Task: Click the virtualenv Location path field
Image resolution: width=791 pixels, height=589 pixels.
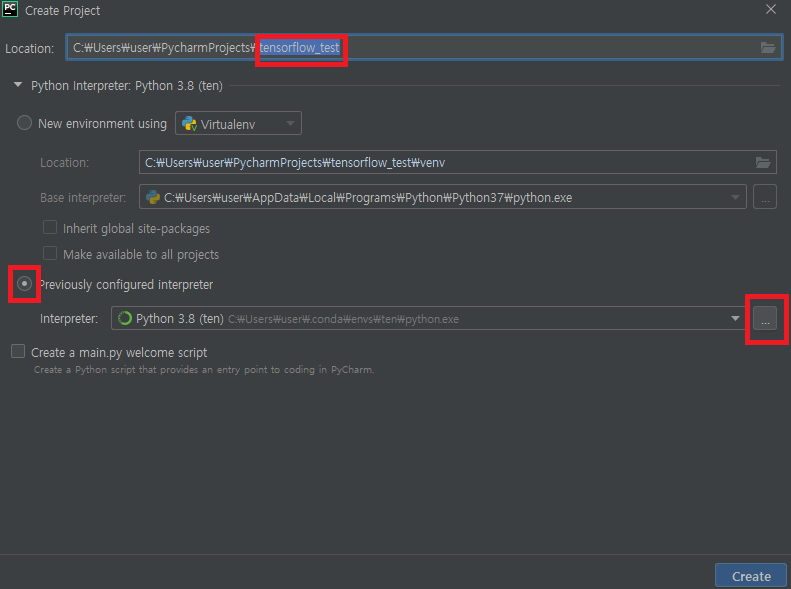Action: 458,162
